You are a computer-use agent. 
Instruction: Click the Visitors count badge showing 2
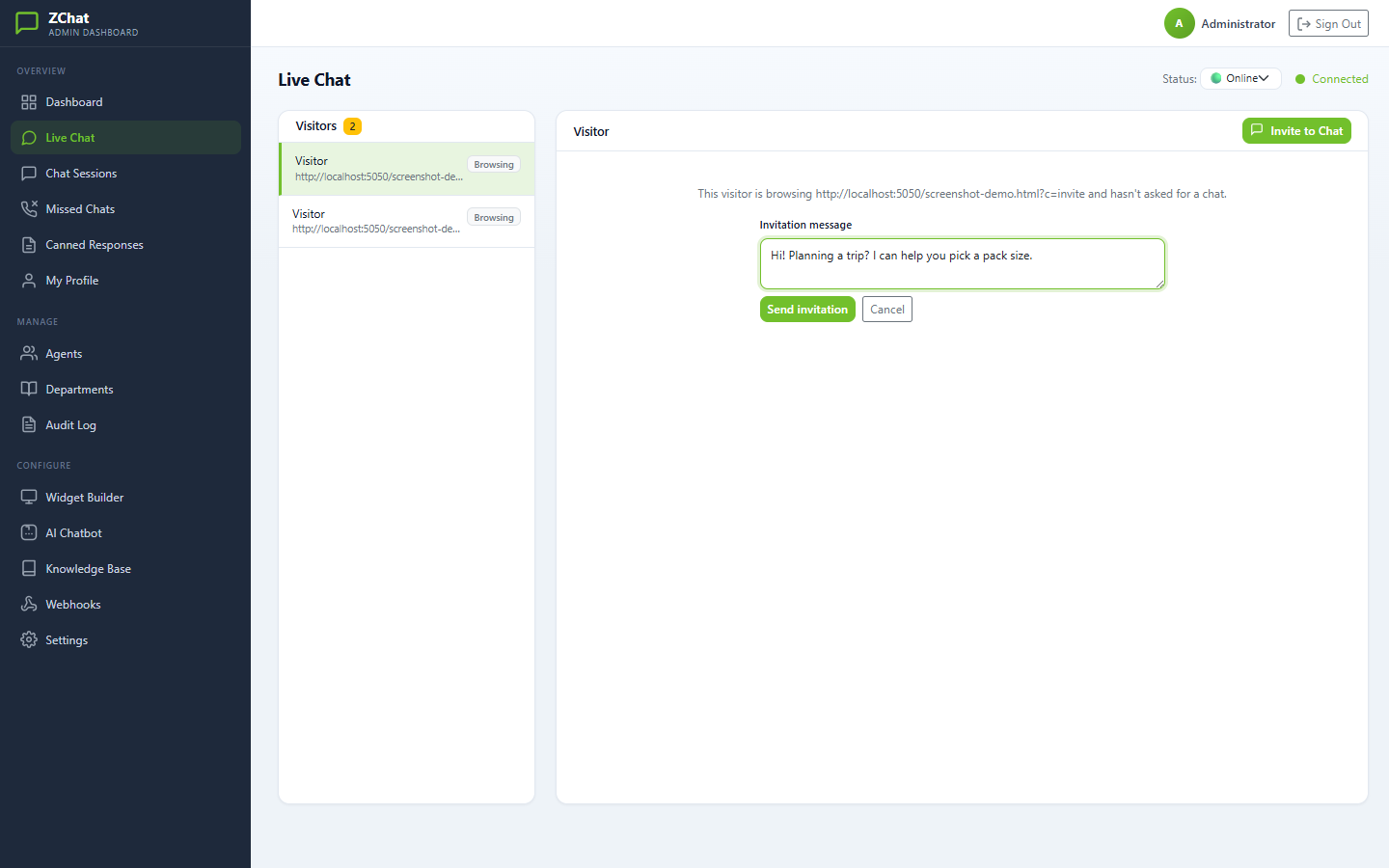pos(353,126)
